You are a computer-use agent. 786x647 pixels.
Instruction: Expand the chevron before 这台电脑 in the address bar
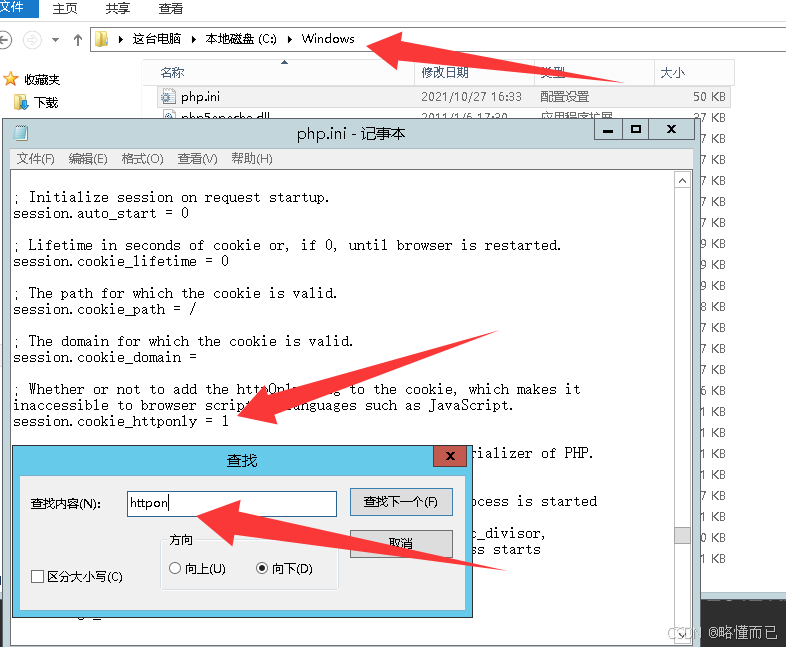point(120,39)
